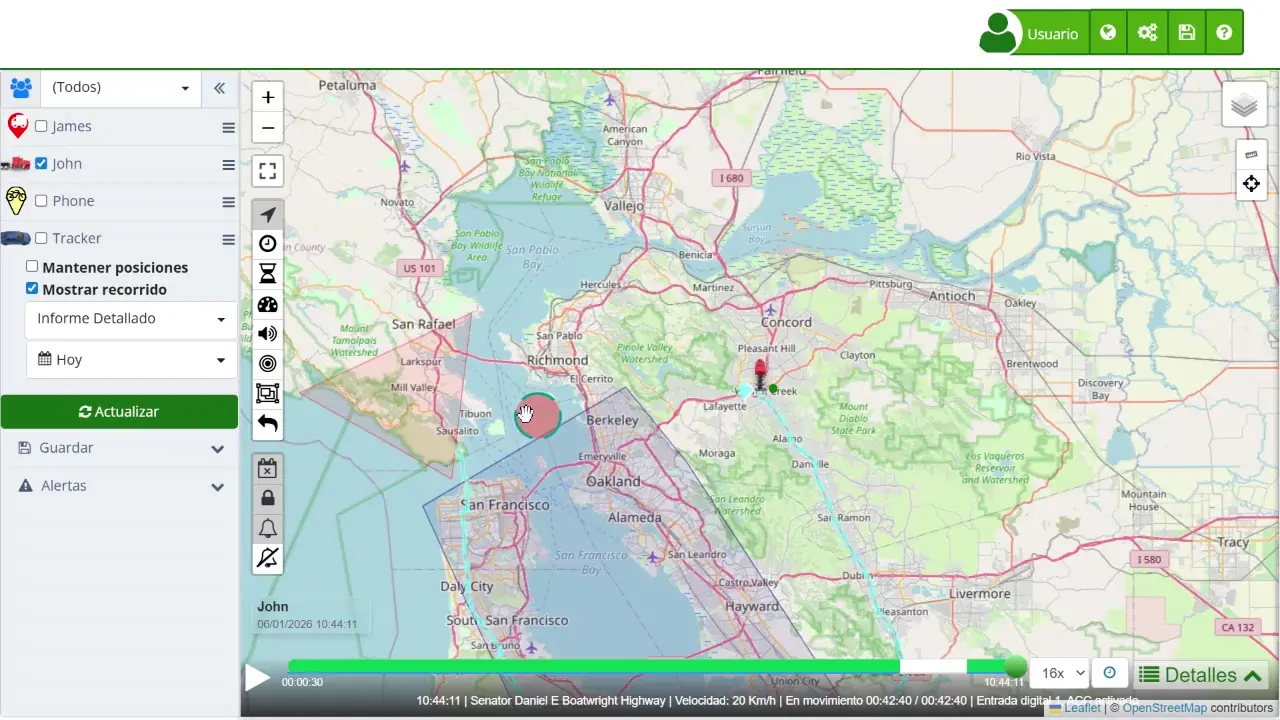Open the Detalles panel button

coord(1200,675)
